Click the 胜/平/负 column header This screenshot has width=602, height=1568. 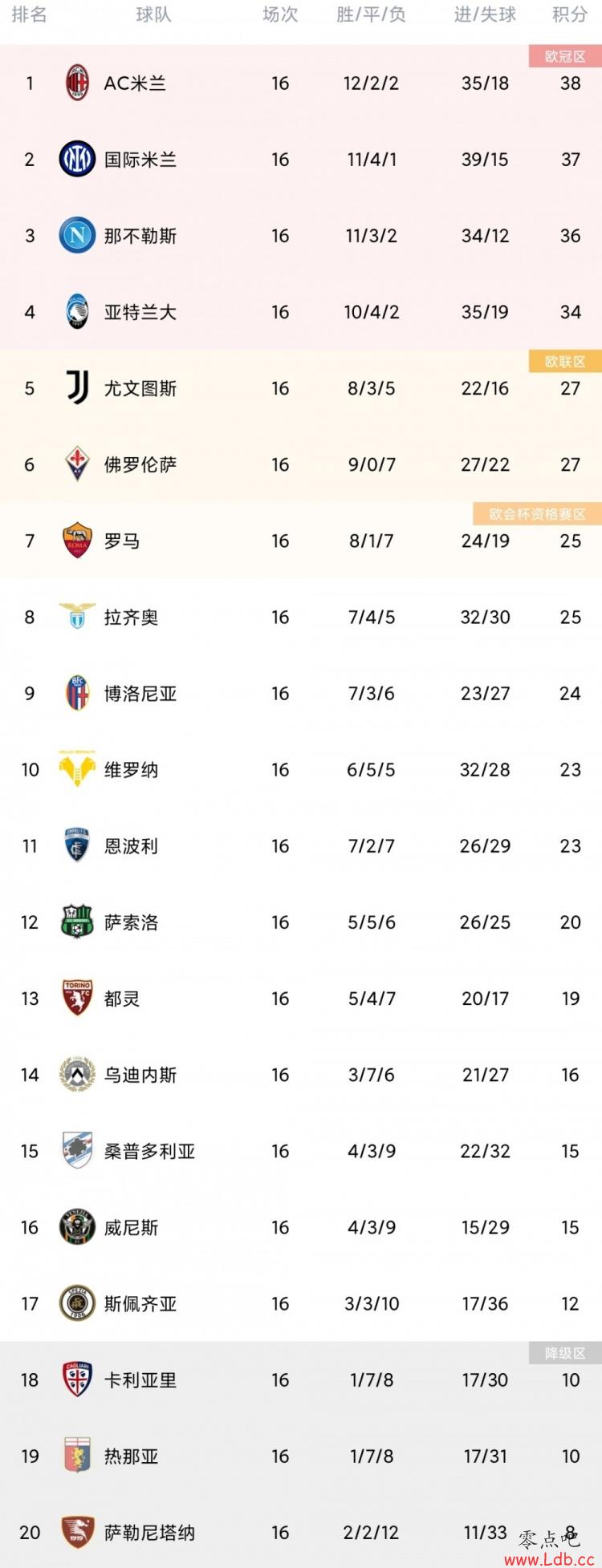pyautogui.click(x=371, y=14)
